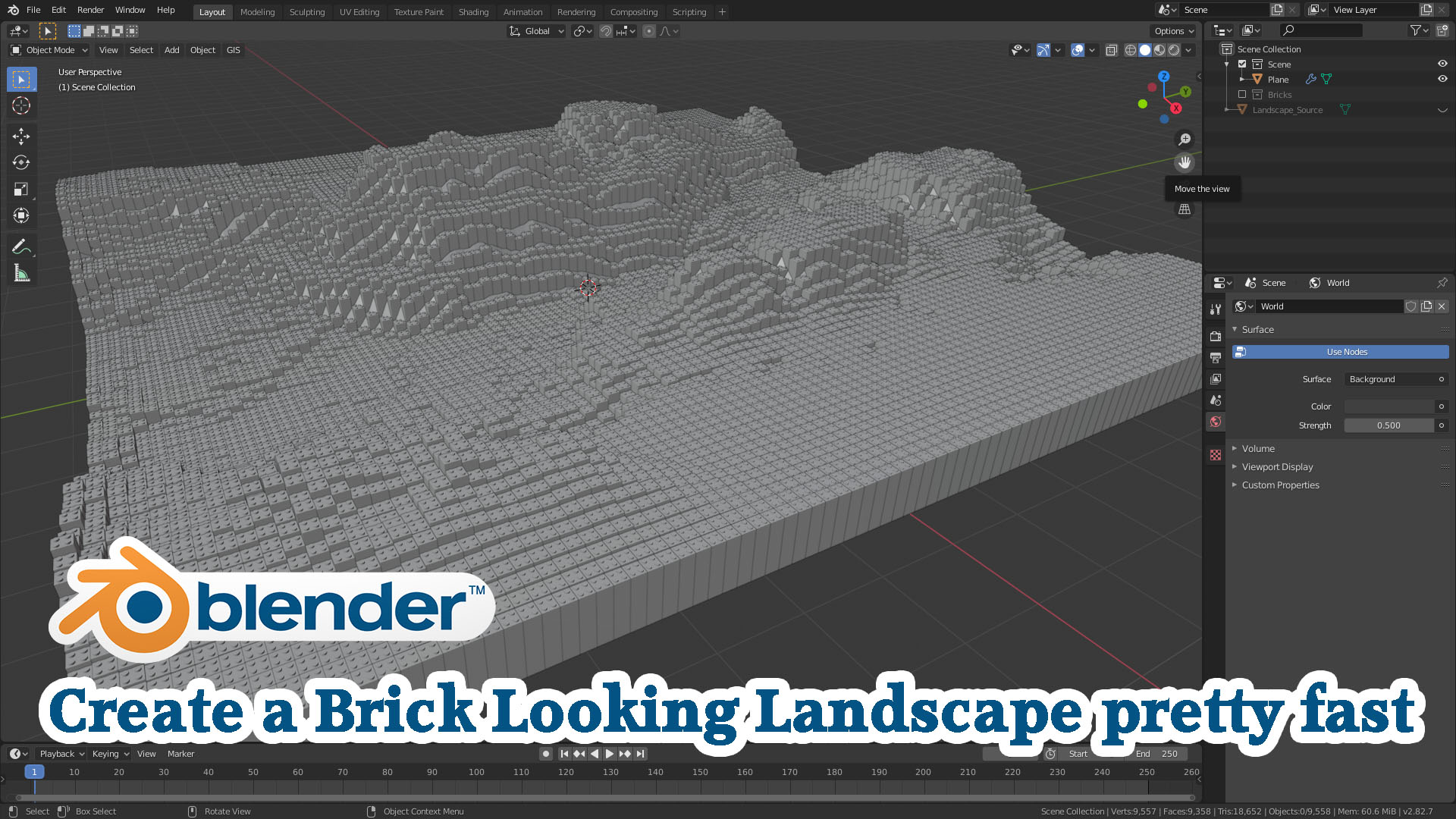Pin the properties editor context

point(1442,283)
